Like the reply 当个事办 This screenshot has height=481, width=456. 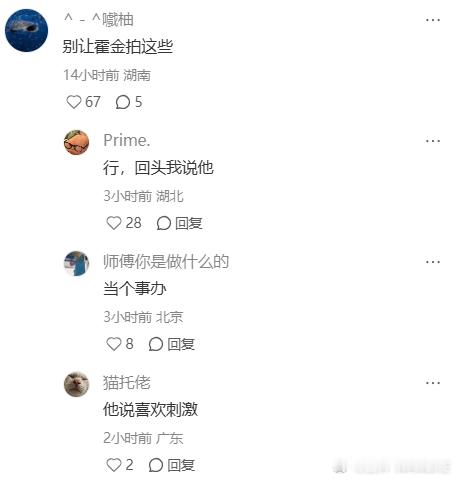pyautogui.click(x=114, y=344)
